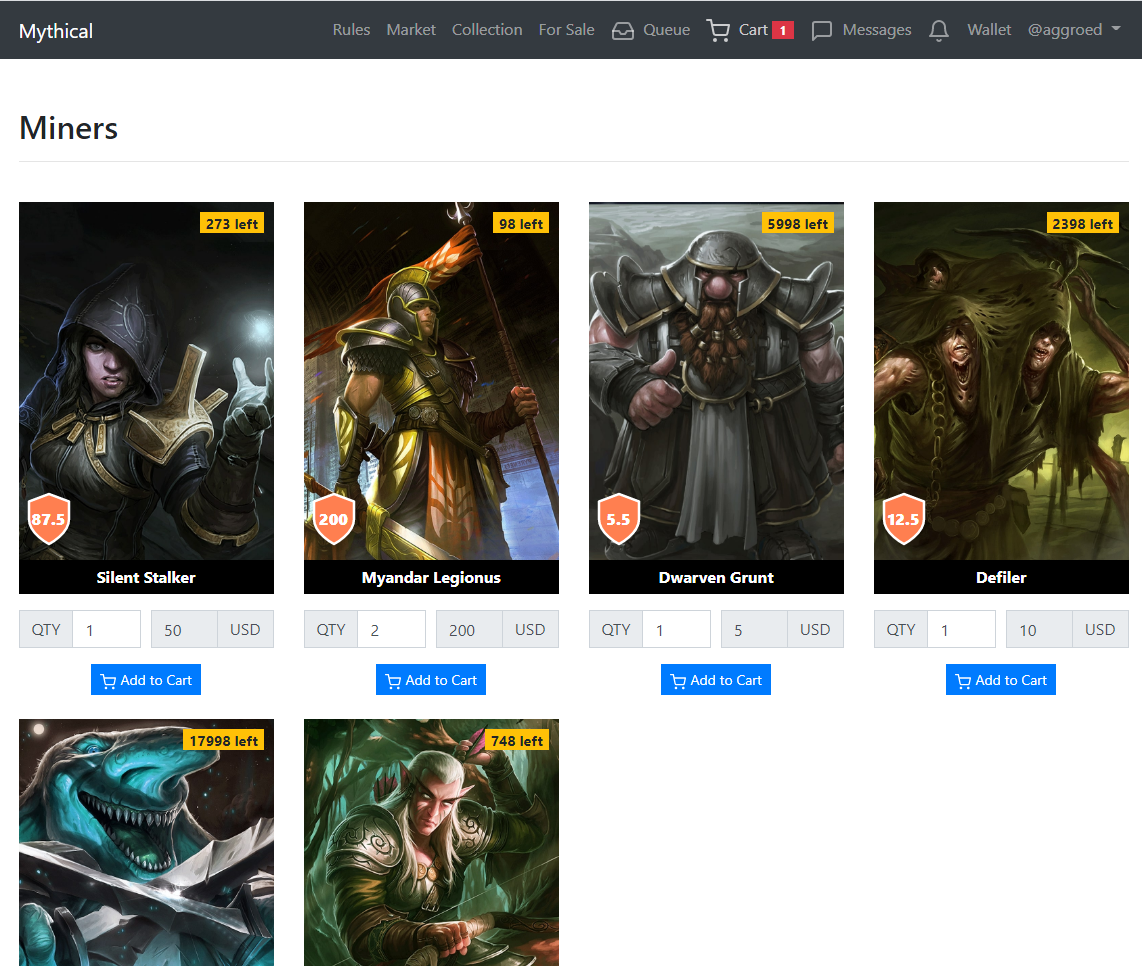The width and height of the screenshot is (1142, 966).
Task: Click the USD label for Dwarven Grunt
Action: pos(815,629)
